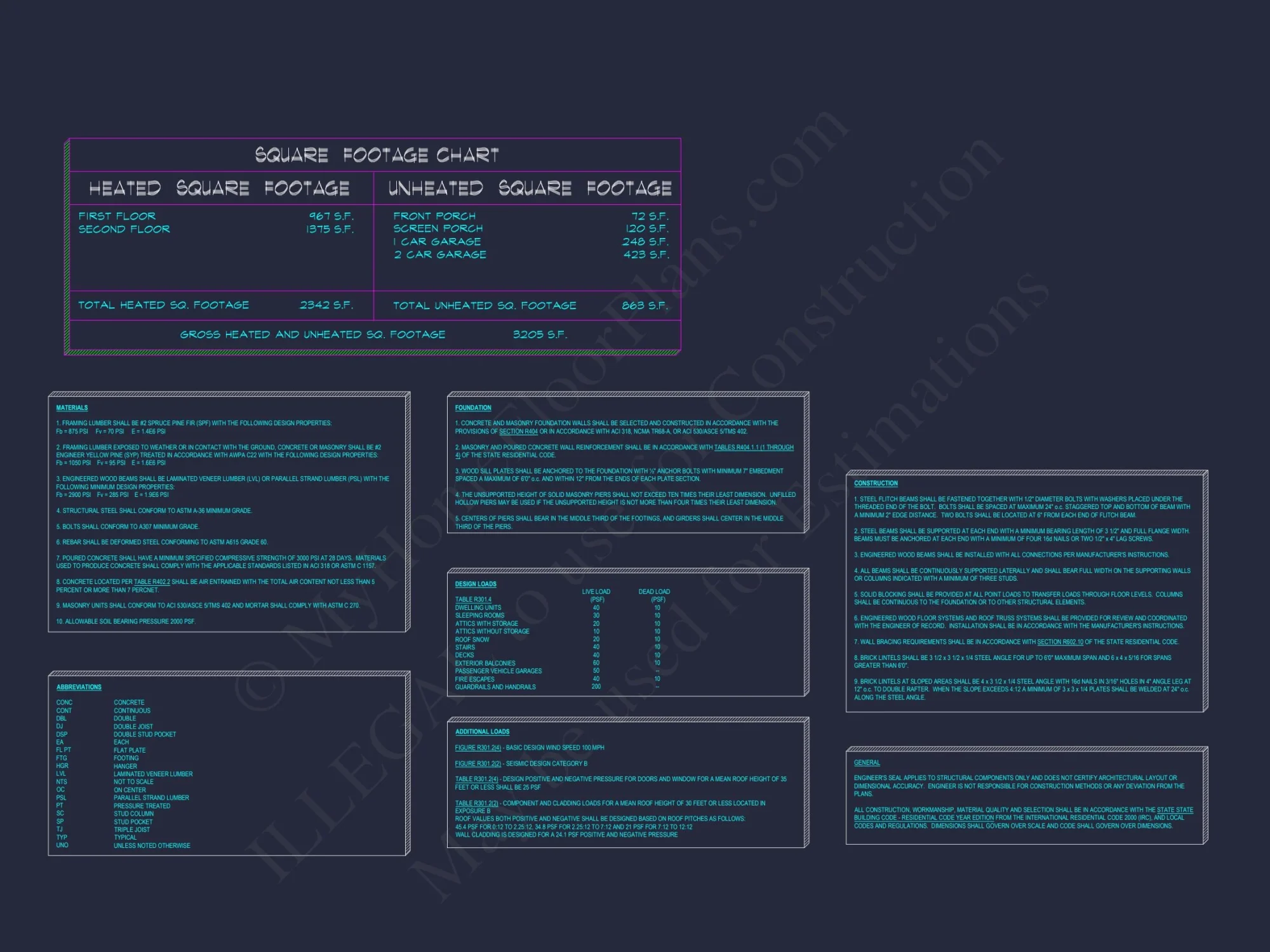Click the DESIGN LOADS heading
Screen dimensions: 1270x952
point(476,584)
